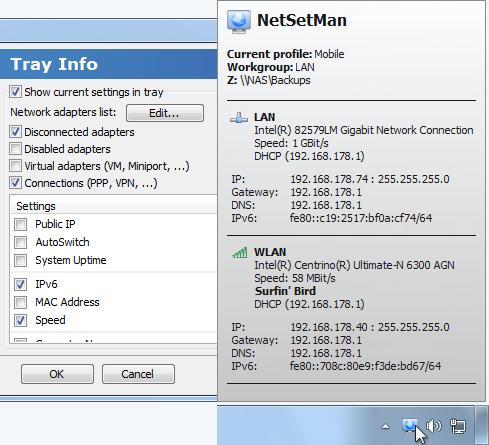The width and height of the screenshot is (489, 445).
Task: Click the NetSetMan tray icon in taskbar
Action: click(410, 426)
